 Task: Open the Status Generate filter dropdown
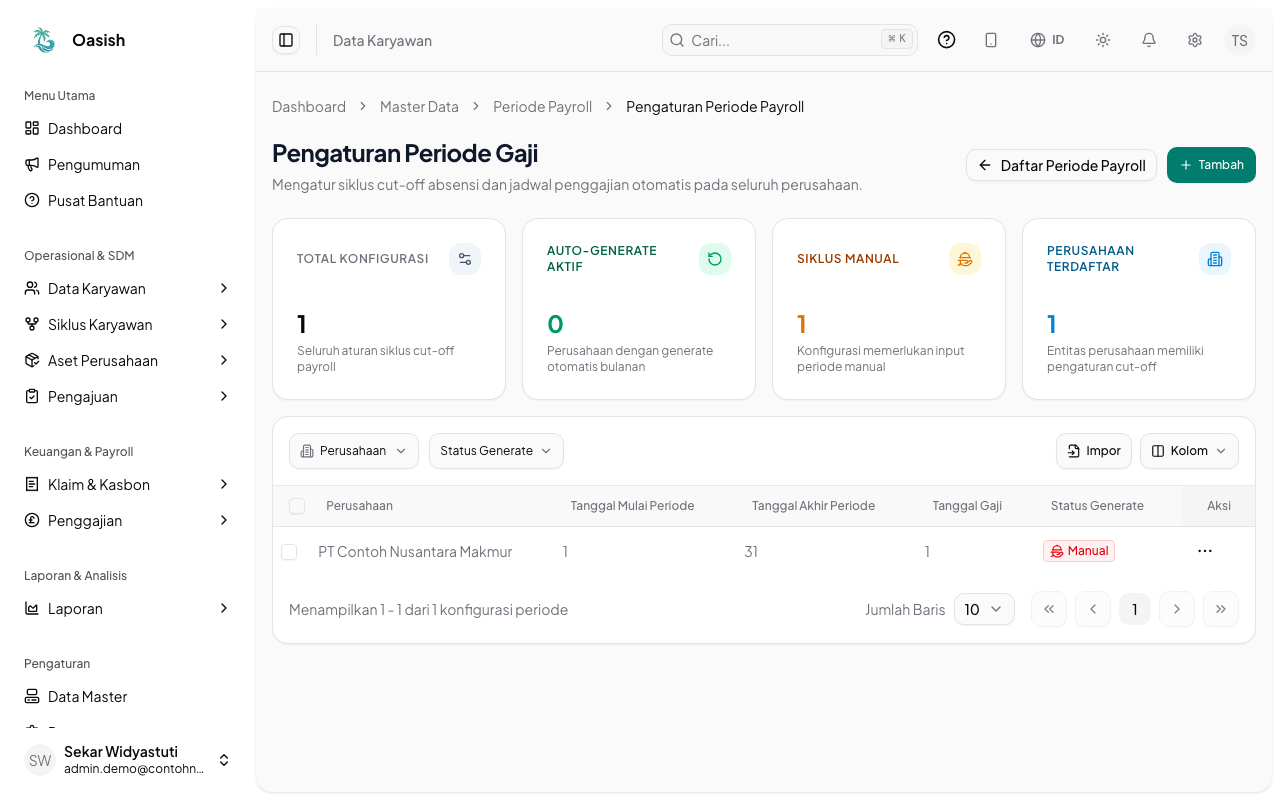tap(496, 451)
